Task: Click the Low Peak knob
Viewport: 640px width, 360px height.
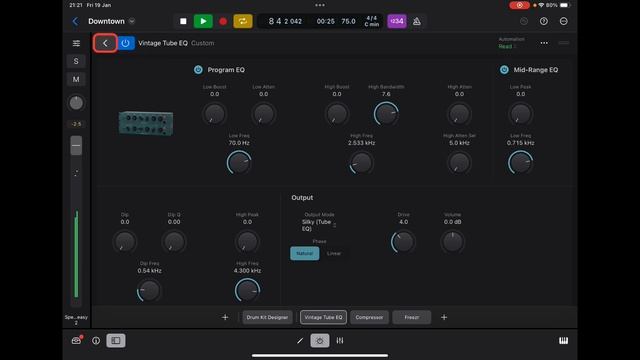Action: 520,114
